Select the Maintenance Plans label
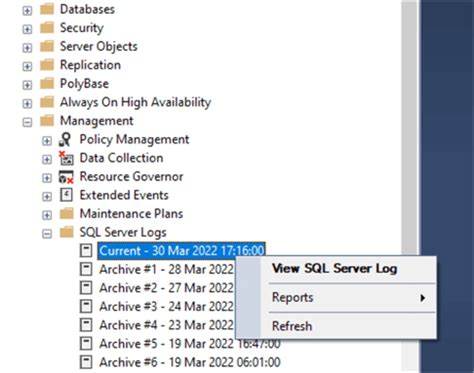 [131, 214]
